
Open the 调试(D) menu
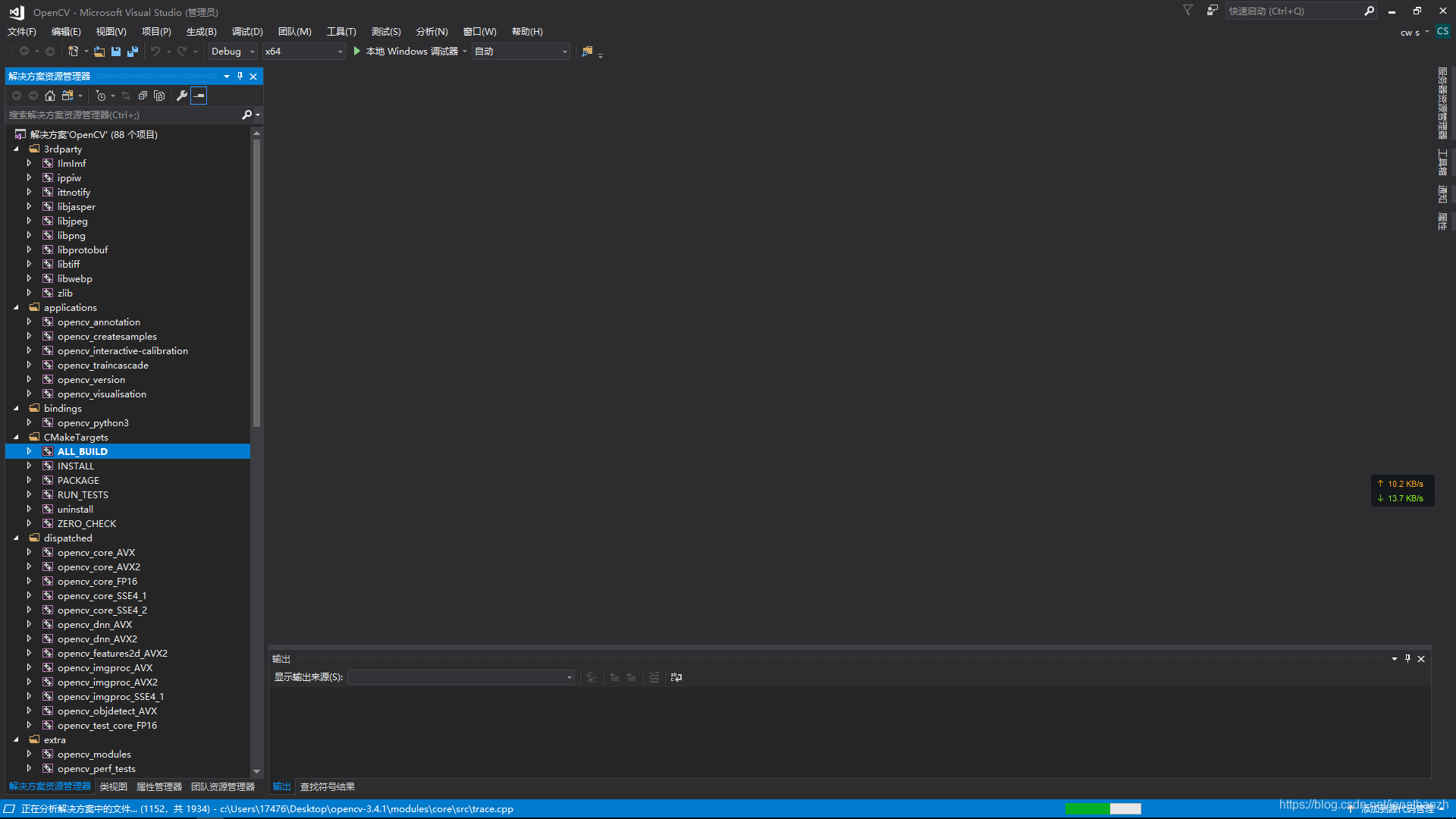(247, 31)
